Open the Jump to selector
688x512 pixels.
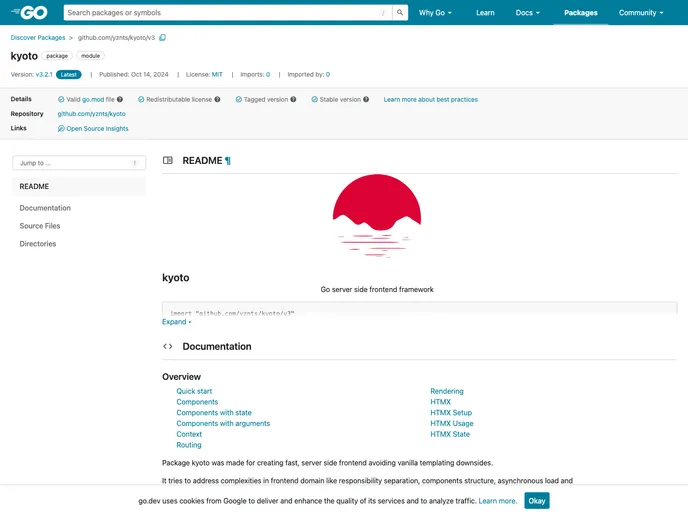pyautogui.click(x=78, y=162)
